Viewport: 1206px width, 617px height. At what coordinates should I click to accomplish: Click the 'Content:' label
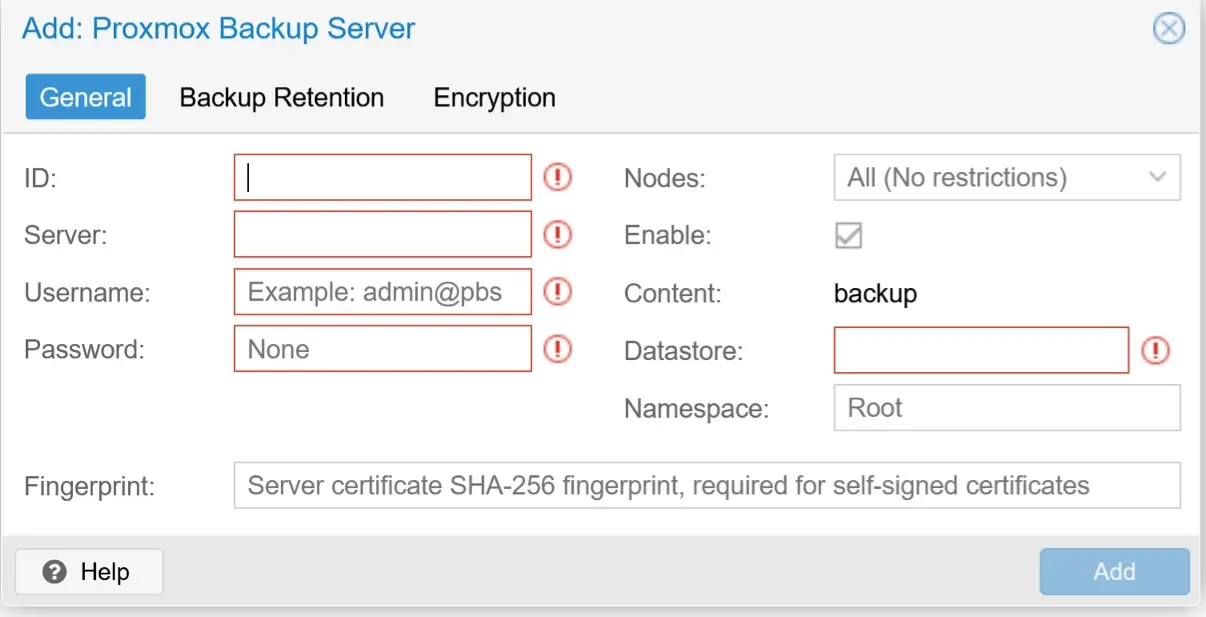[x=673, y=294]
